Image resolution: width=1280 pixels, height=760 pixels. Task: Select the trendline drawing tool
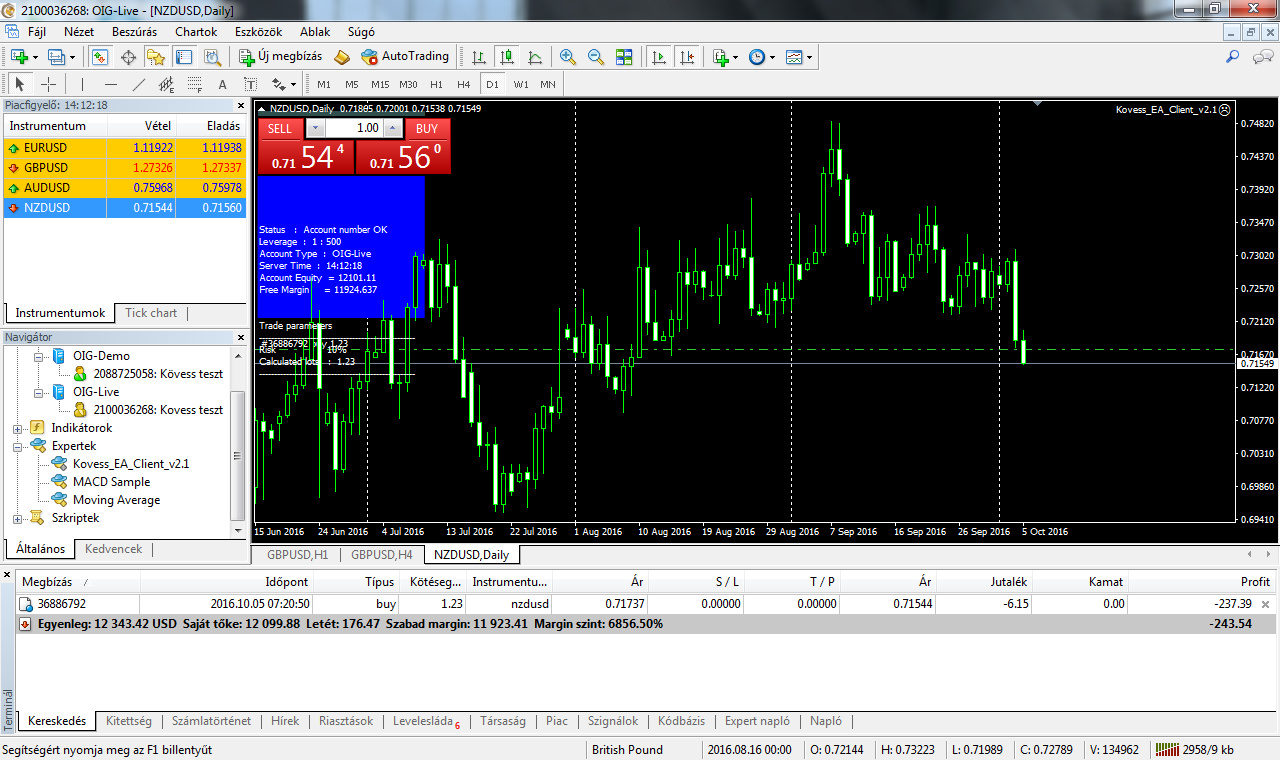(138, 84)
